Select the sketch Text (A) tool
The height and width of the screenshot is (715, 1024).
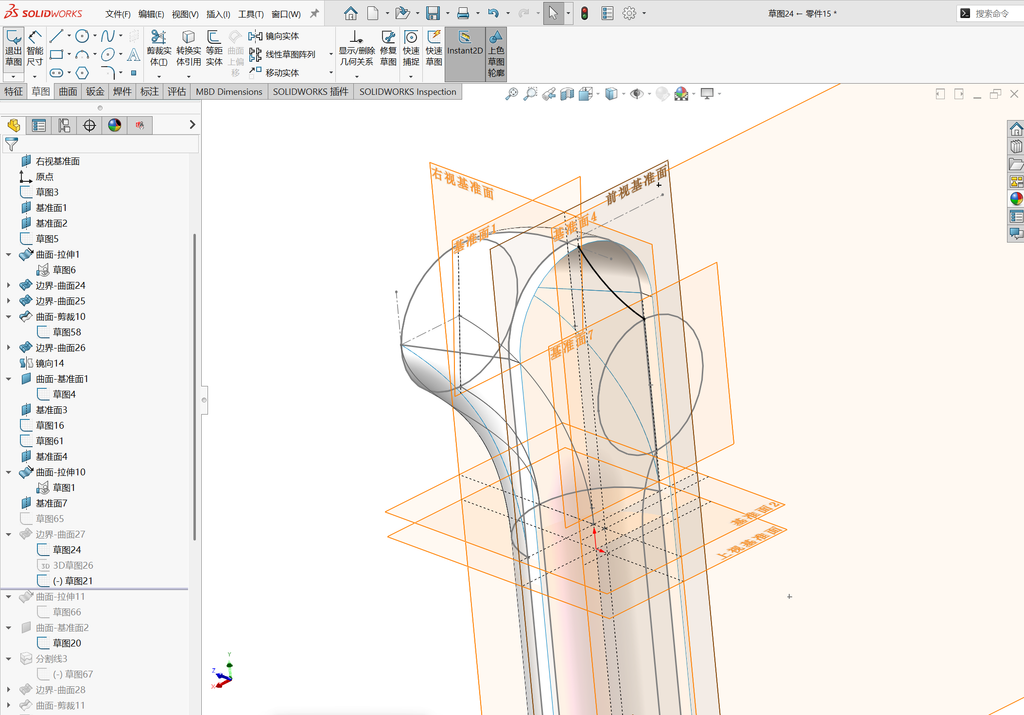tap(134, 54)
